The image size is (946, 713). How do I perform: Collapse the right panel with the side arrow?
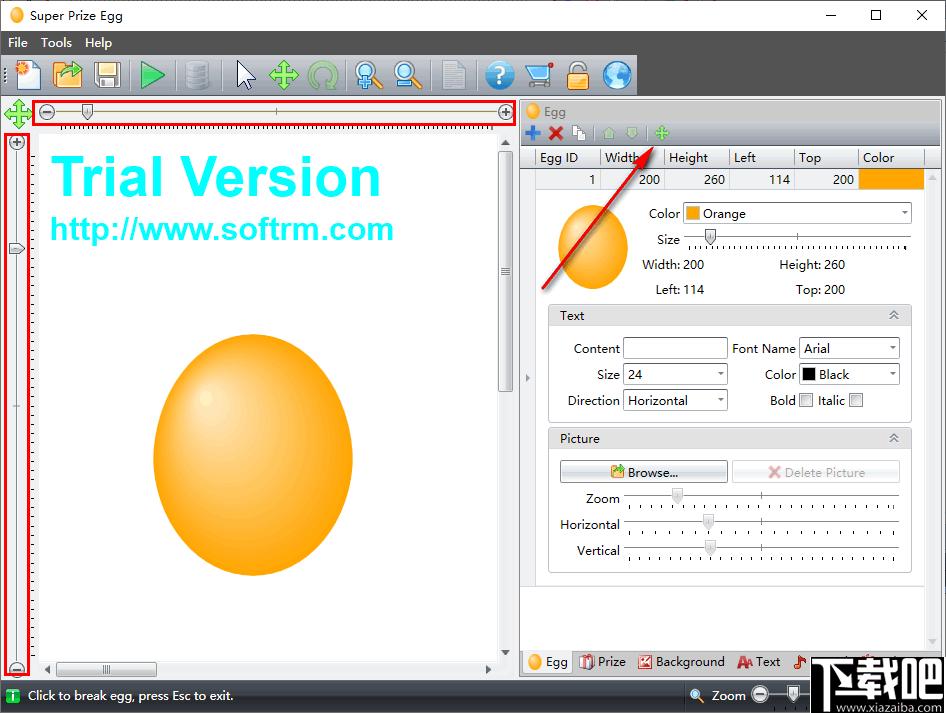pyautogui.click(x=527, y=378)
